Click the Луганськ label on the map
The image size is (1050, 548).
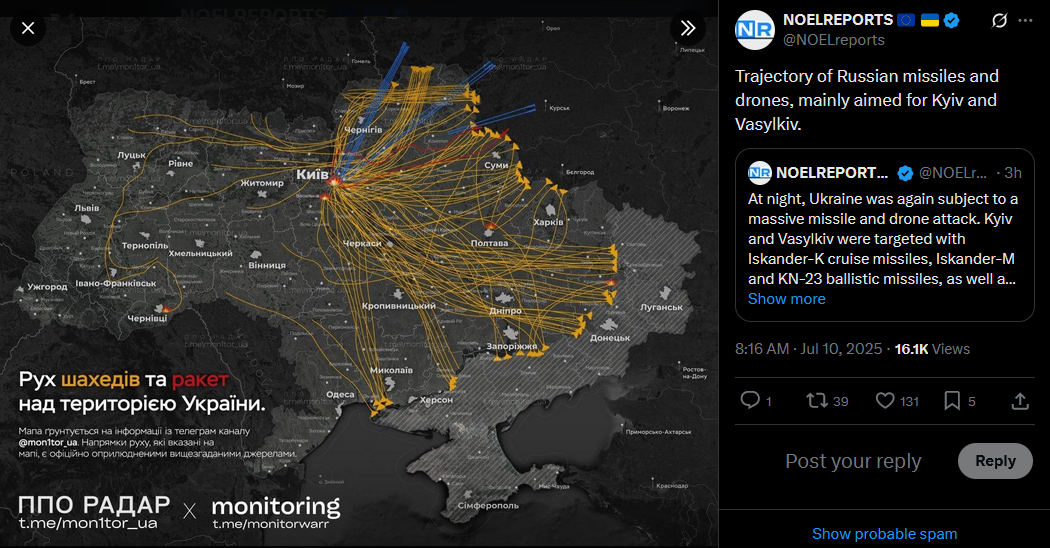coord(662,307)
